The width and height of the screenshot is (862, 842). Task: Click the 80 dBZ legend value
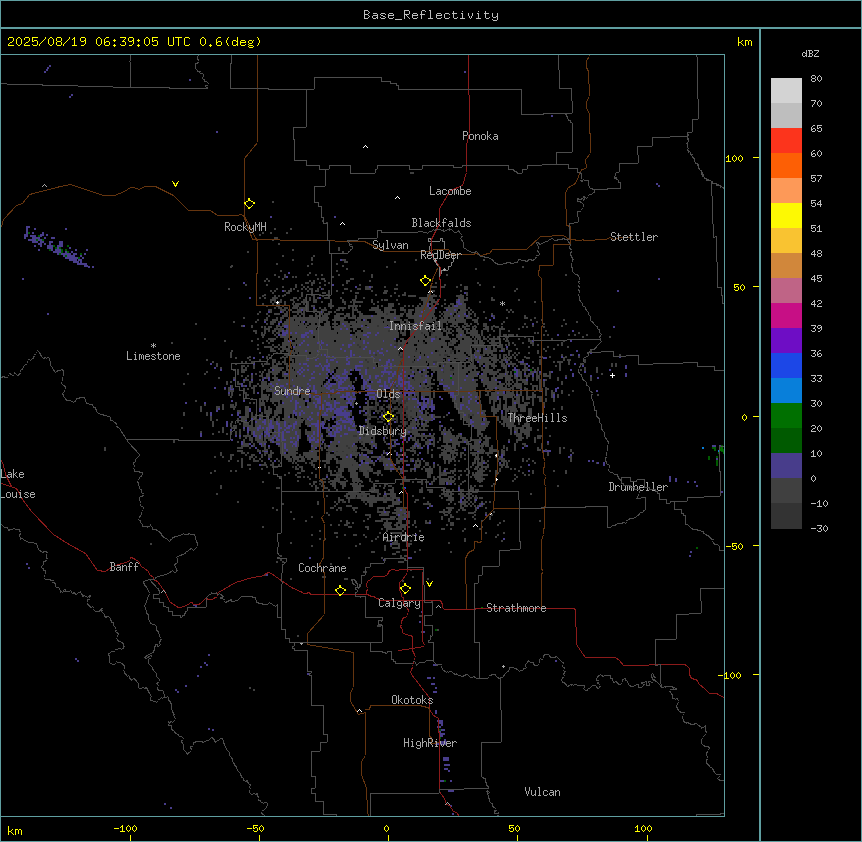click(816, 79)
